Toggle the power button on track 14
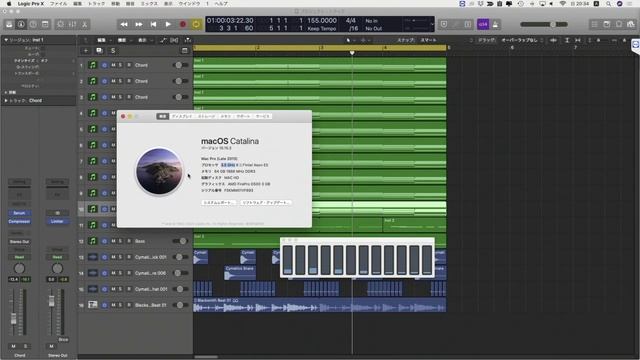The width and height of the screenshot is (640, 360). click(104, 273)
